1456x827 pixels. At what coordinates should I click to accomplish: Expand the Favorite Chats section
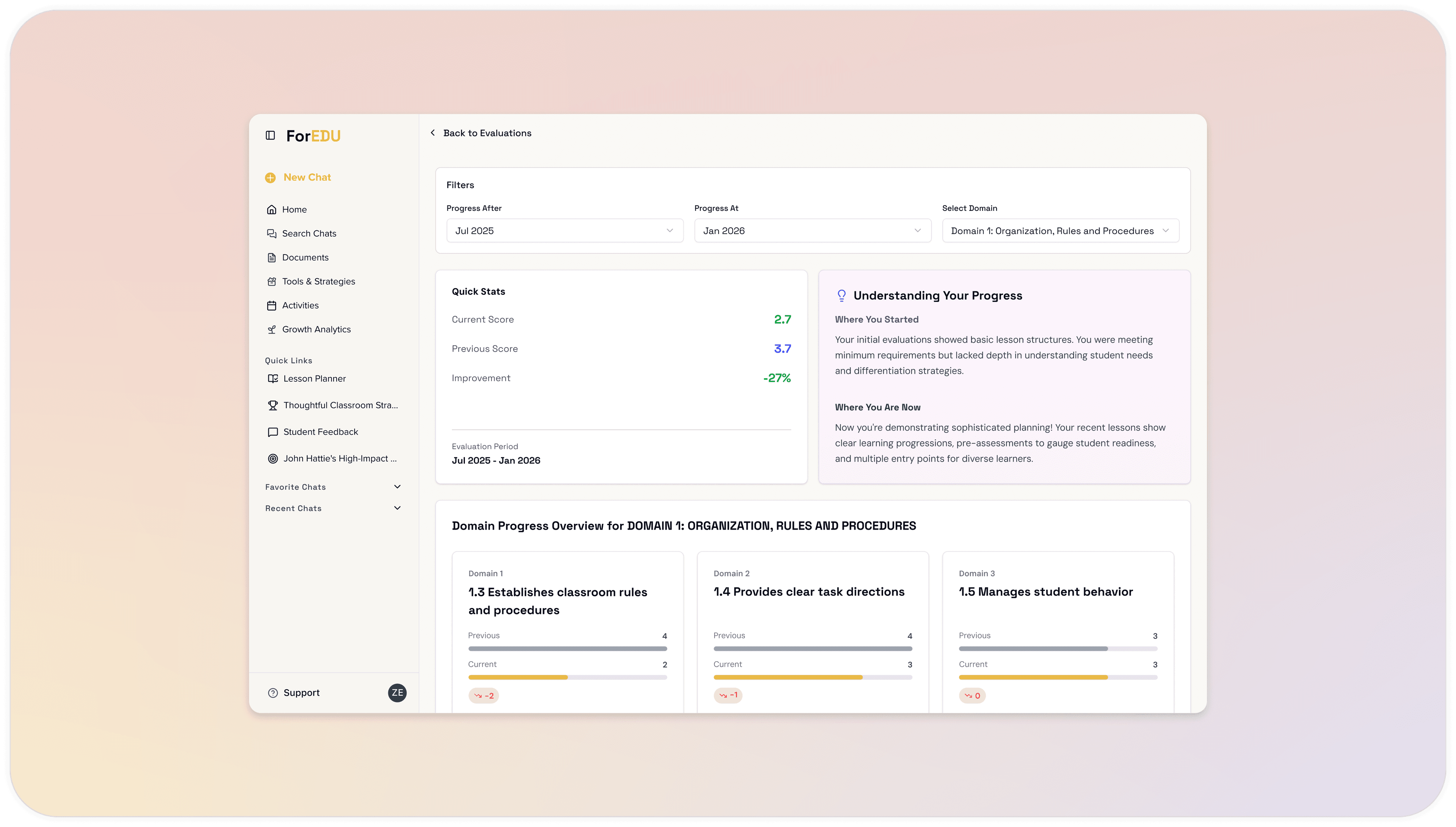point(397,487)
